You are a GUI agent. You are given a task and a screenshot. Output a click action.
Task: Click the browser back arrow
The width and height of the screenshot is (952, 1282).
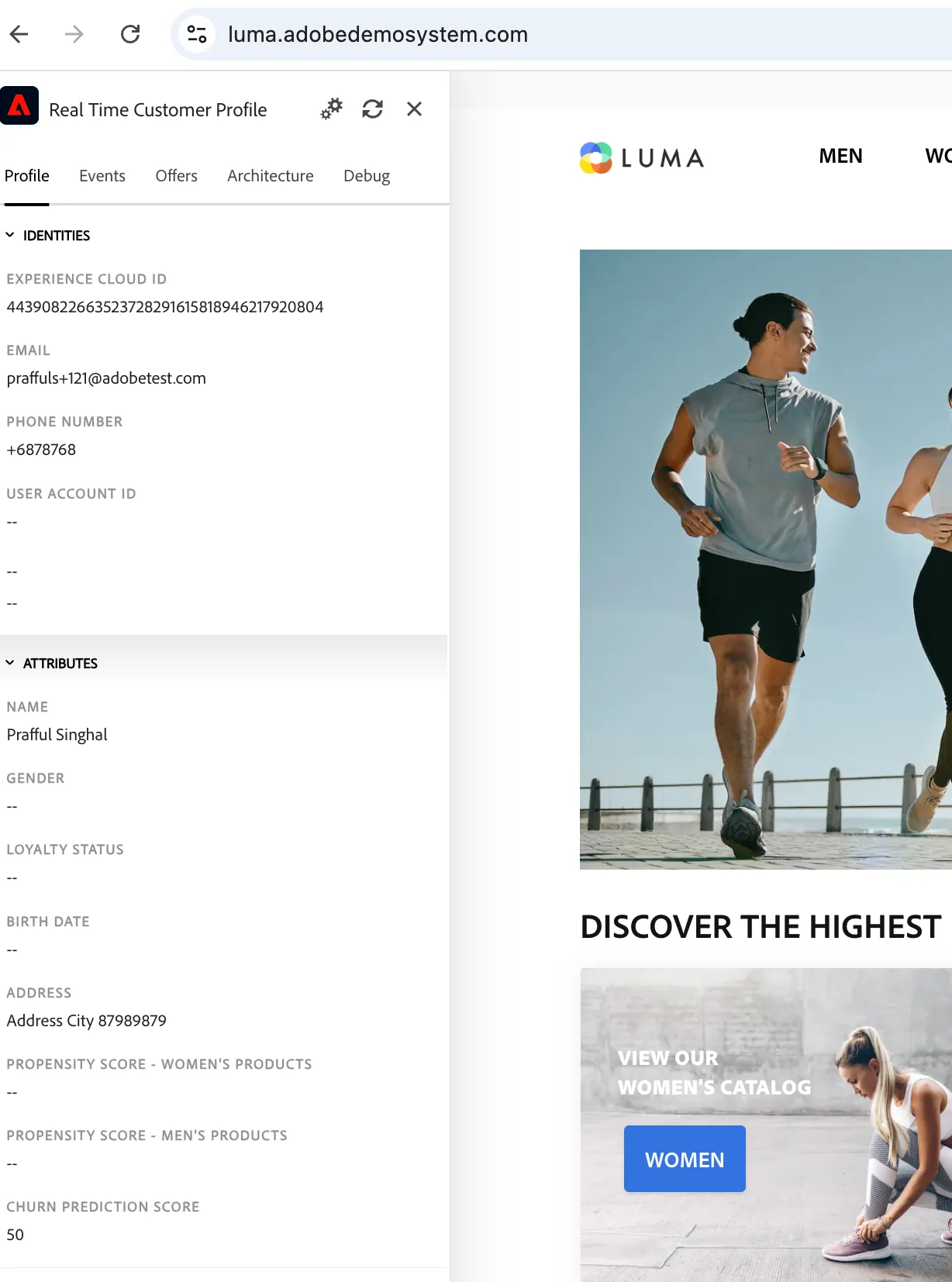click(x=19, y=34)
